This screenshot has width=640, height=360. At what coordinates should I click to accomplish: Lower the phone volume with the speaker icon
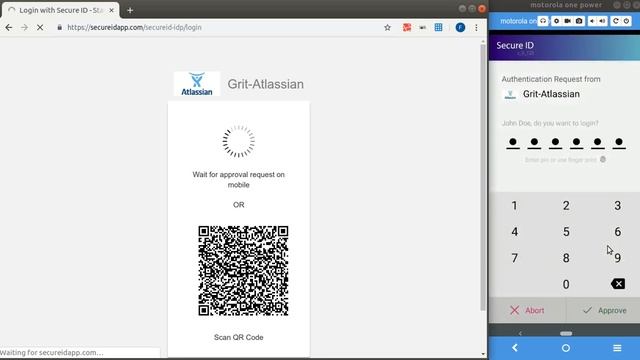pos(592,21)
